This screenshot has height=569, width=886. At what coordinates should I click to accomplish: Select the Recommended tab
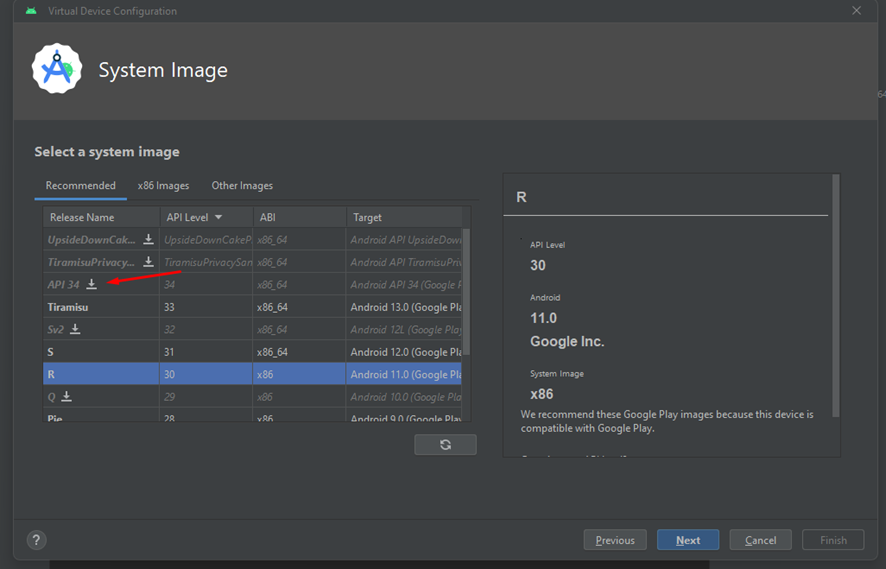click(x=81, y=186)
